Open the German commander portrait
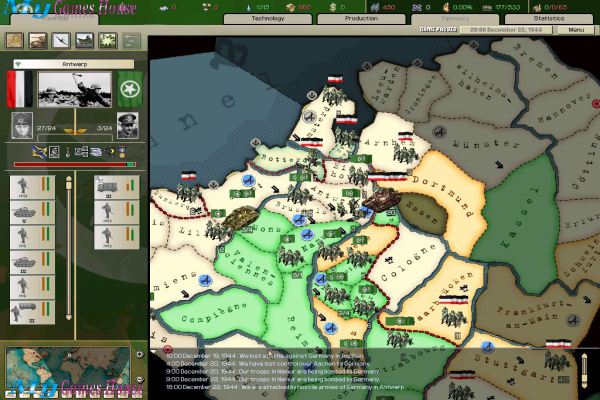 (22, 126)
